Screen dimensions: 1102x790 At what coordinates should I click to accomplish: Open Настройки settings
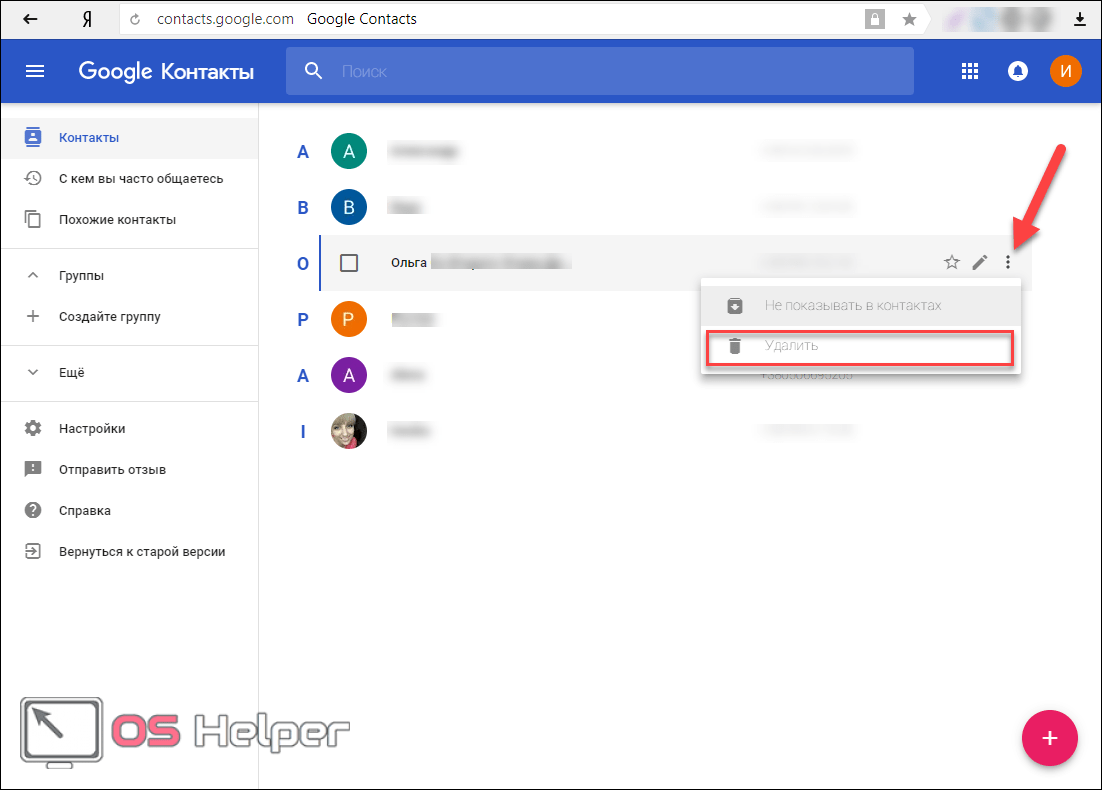point(91,429)
